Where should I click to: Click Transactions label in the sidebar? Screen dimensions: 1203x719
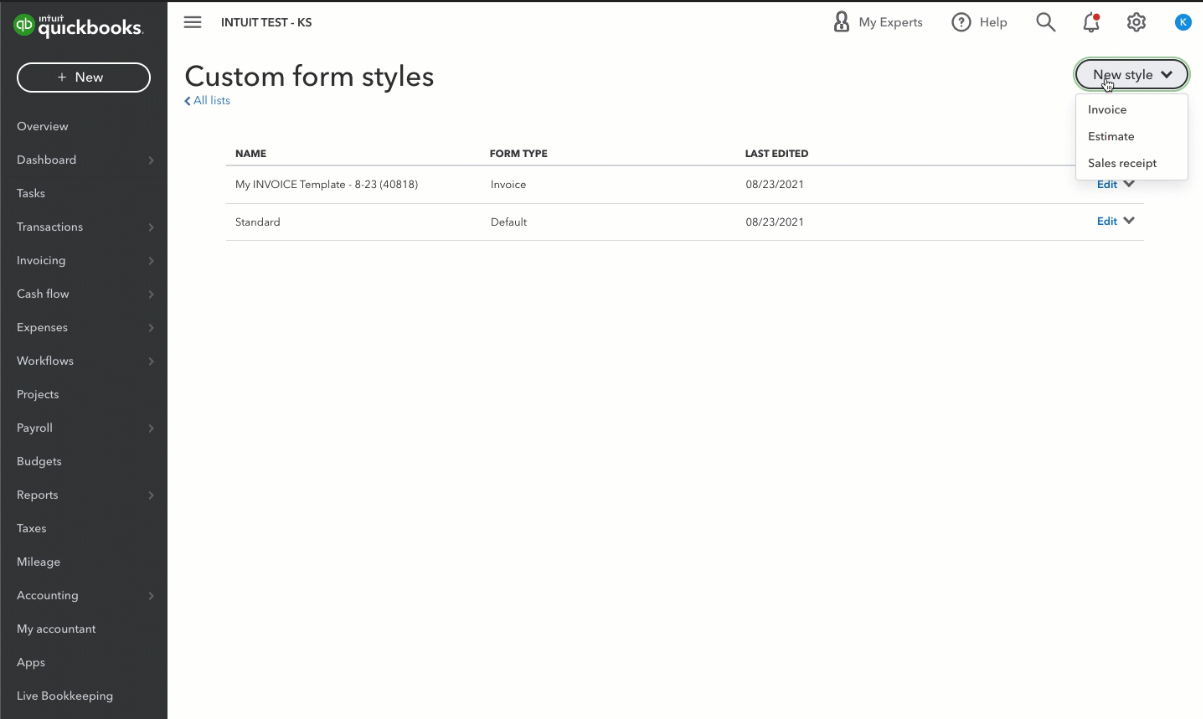tap(50, 227)
